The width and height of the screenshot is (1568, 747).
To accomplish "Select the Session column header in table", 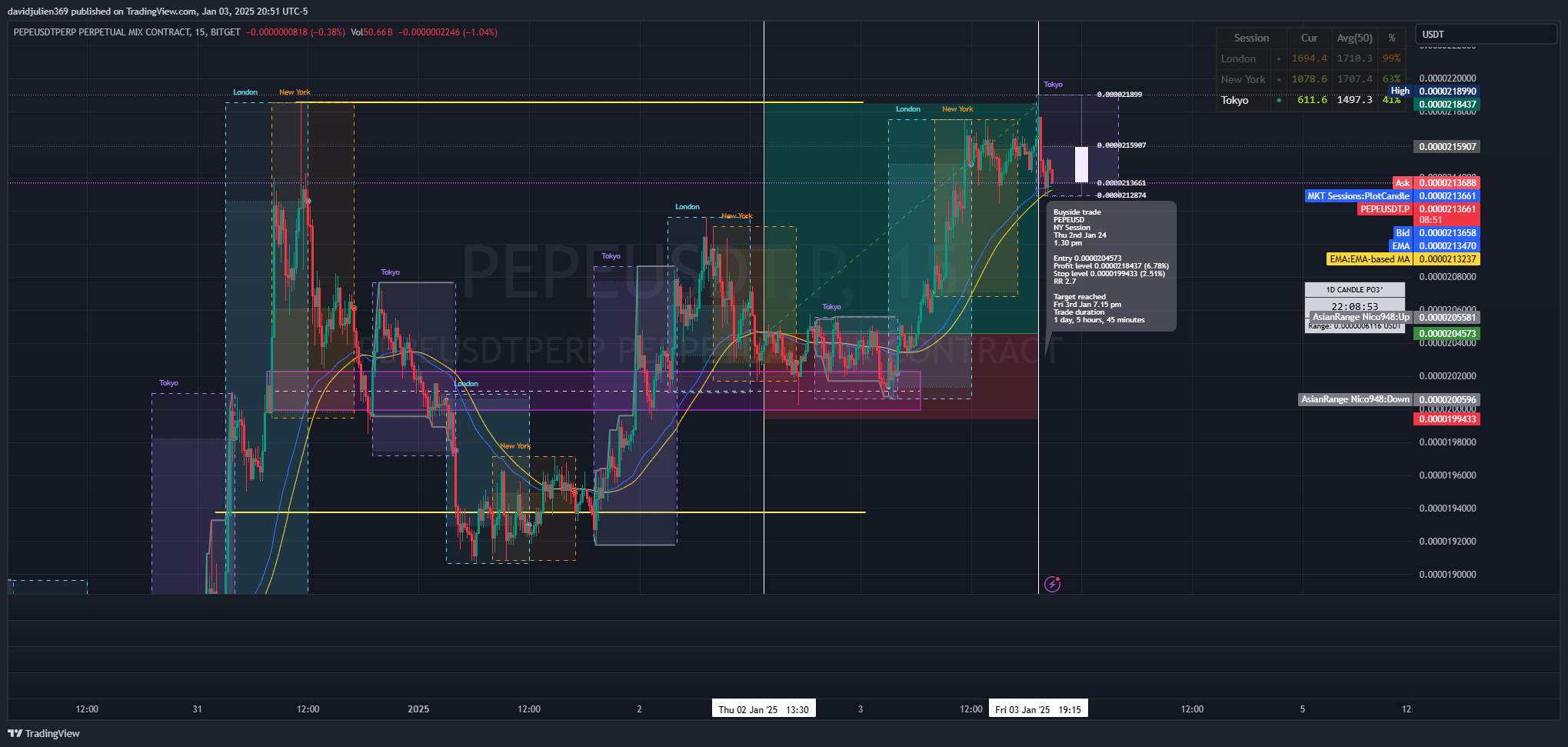I will 1251,38.
